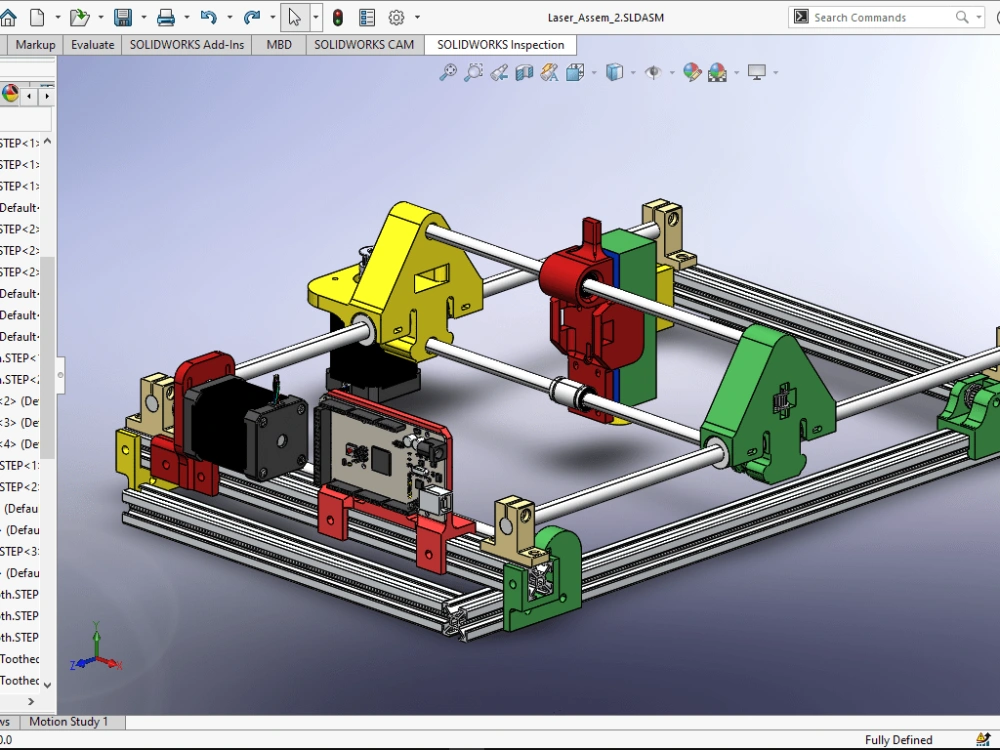Select the Apply Scene icon
The image size is (1000, 750).
pos(716,72)
